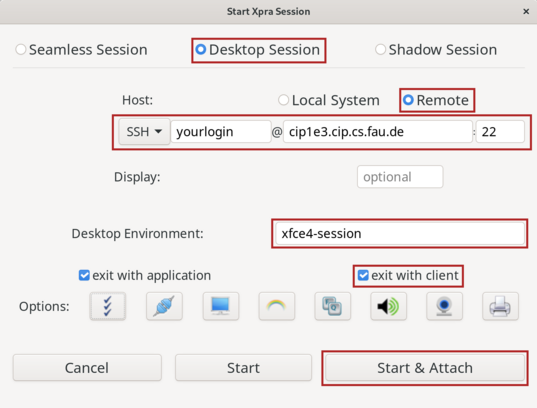Screen dimensions: 537x408
Task: Focus the optional Display field
Action: pyautogui.click(x=400, y=177)
